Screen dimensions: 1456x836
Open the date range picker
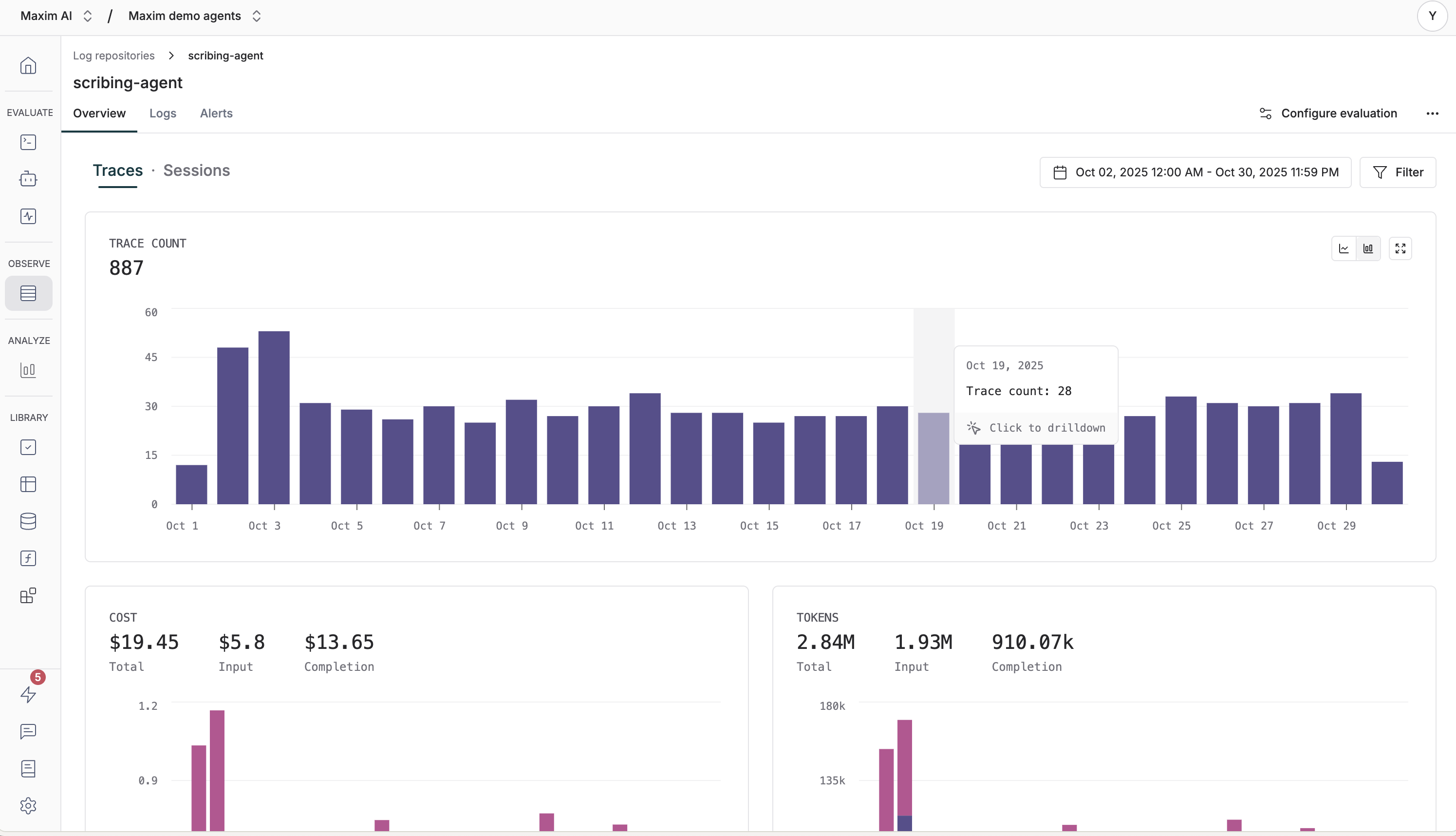coord(1195,172)
